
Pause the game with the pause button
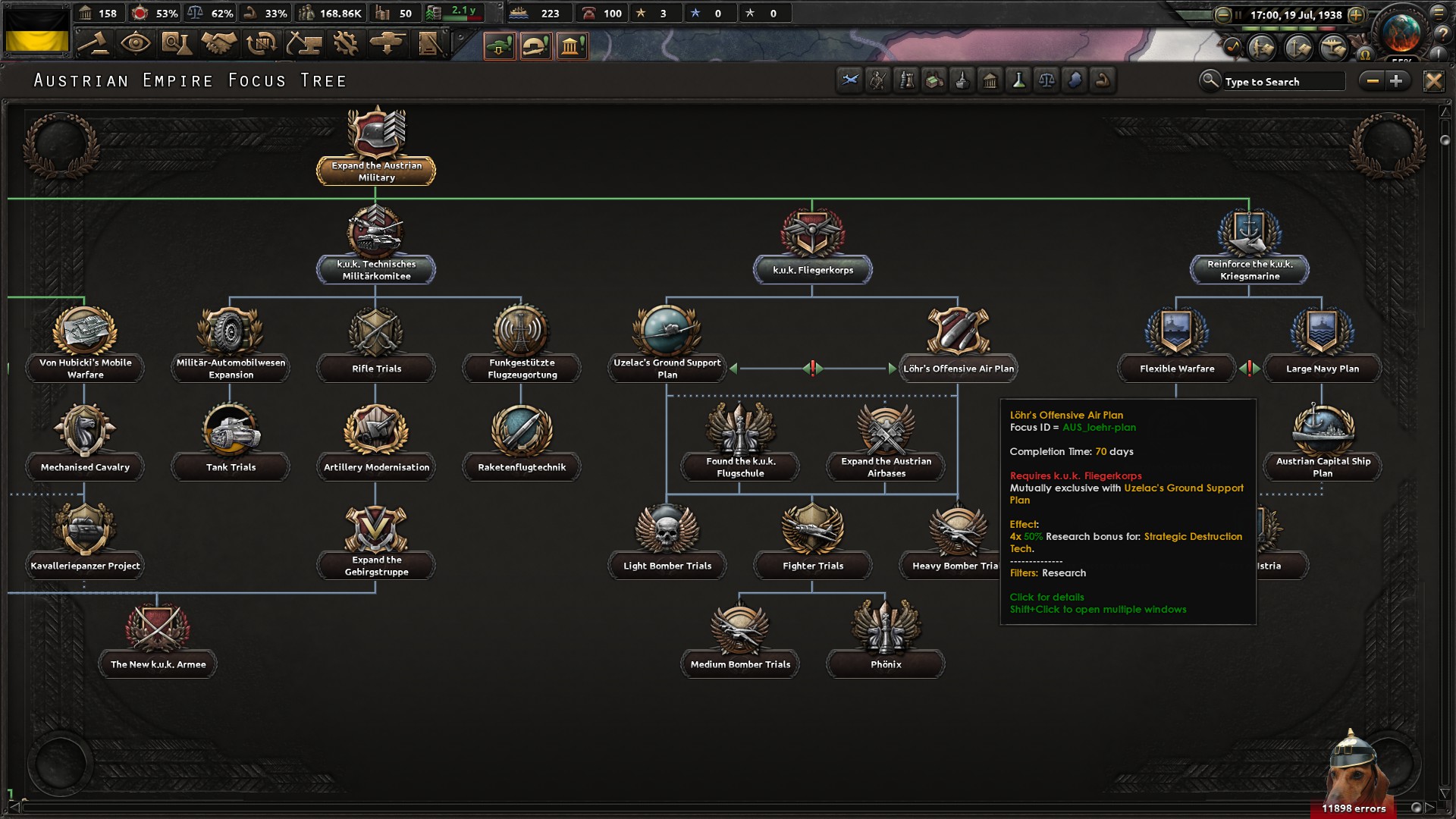1238,14
